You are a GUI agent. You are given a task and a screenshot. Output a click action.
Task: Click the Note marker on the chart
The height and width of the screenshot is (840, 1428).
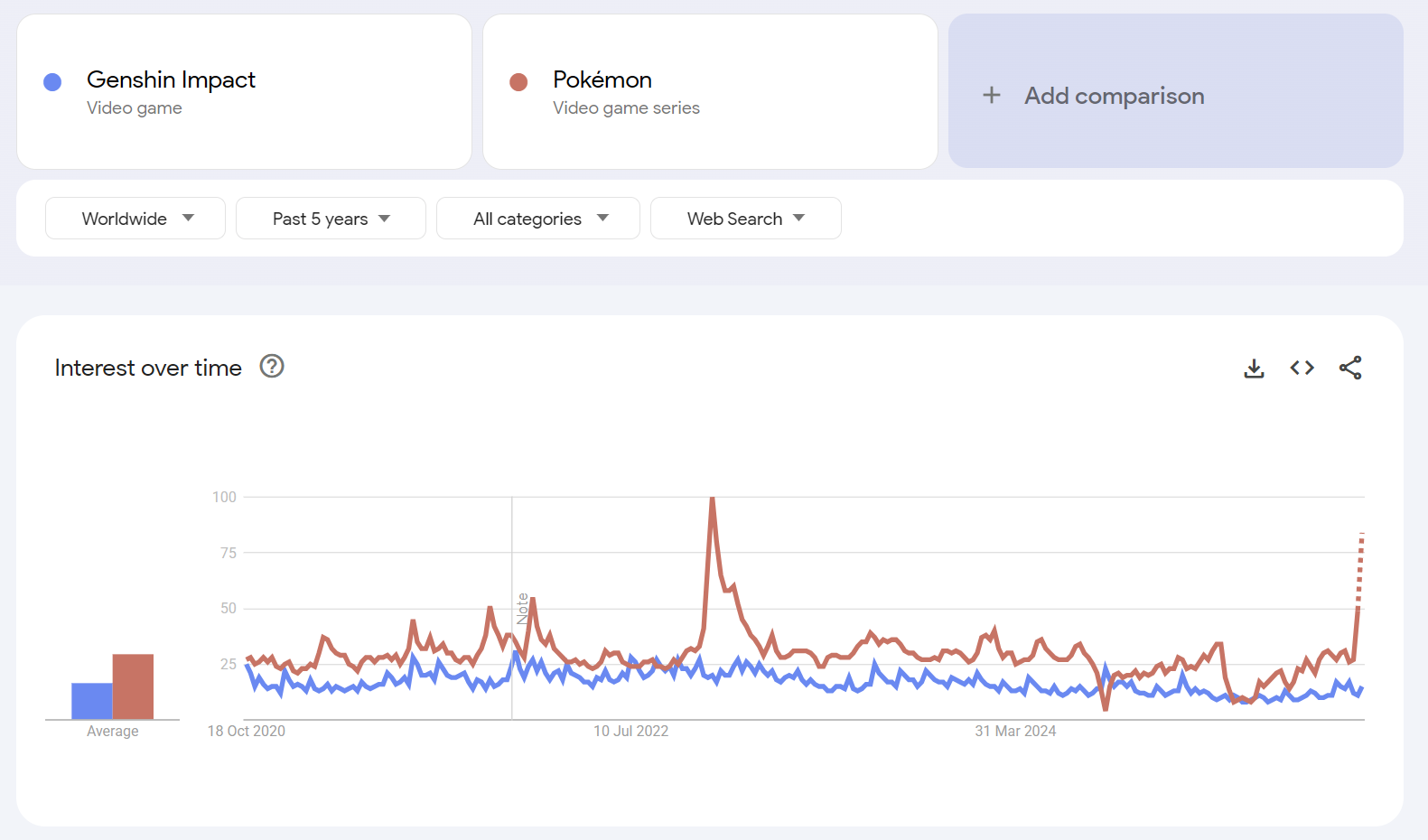pos(522,609)
